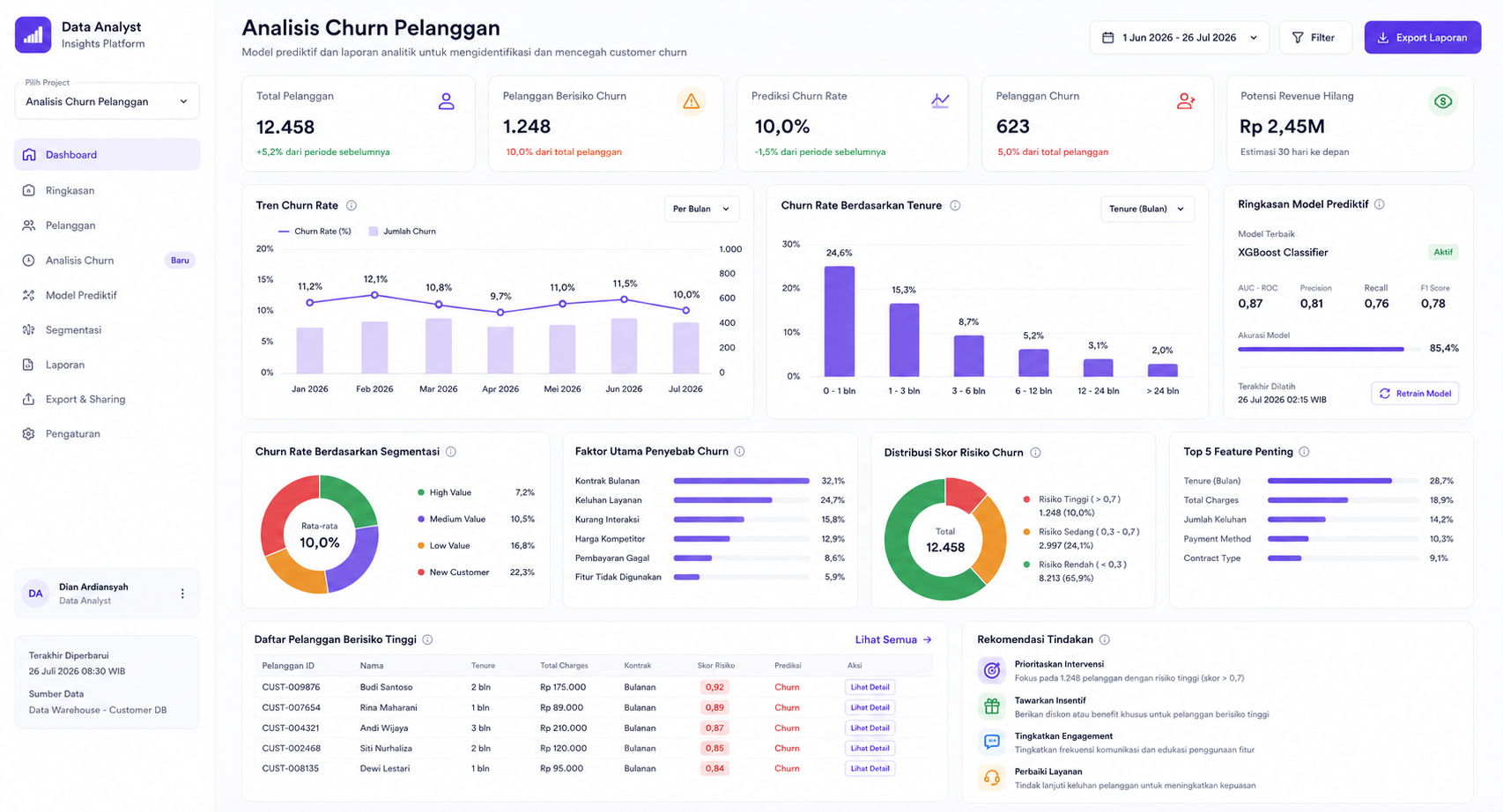Go to Ringkasan in the sidebar
Screen dimensions: 1503x812
107,190
